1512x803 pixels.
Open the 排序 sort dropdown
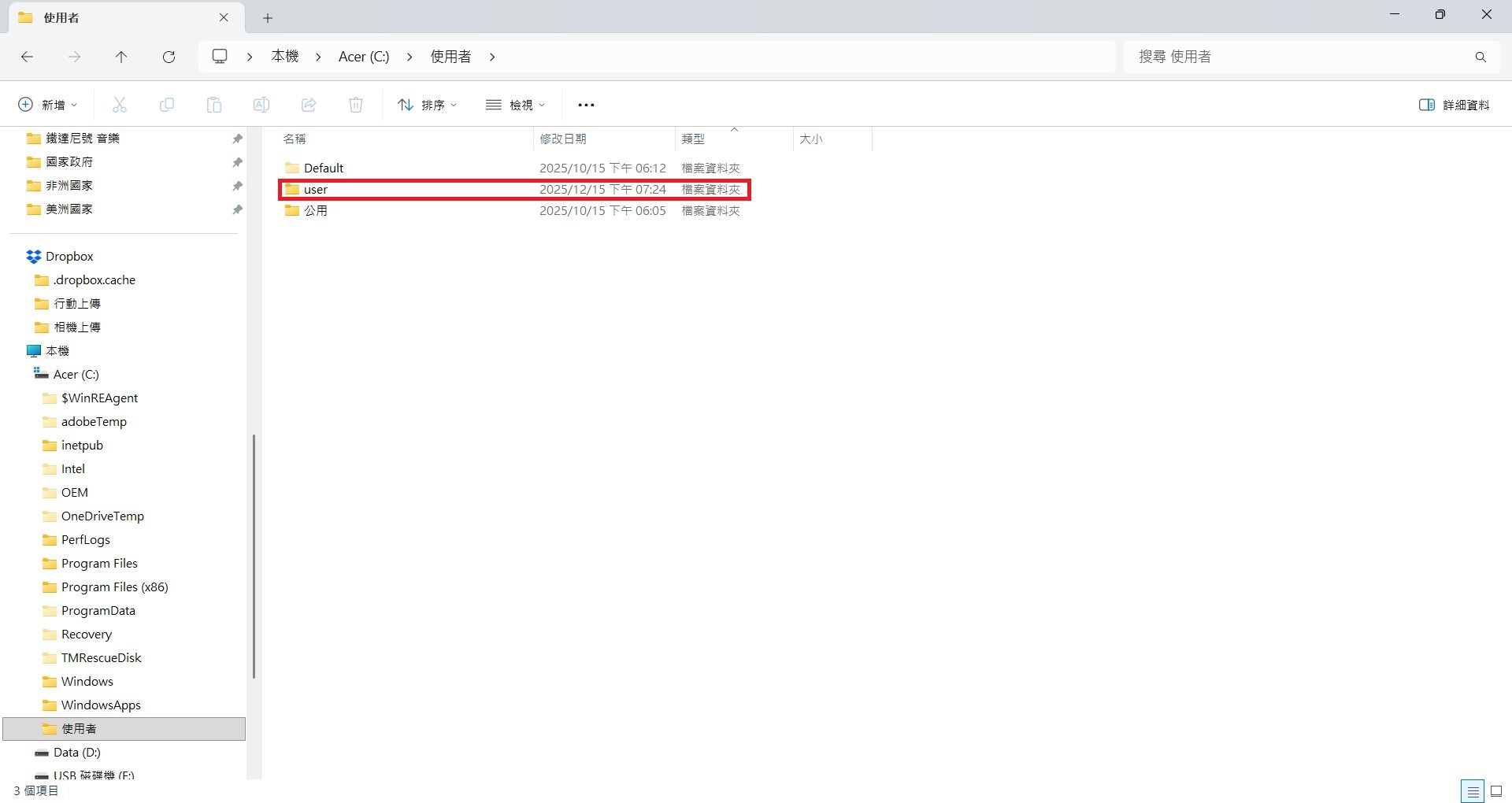(428, 105)
